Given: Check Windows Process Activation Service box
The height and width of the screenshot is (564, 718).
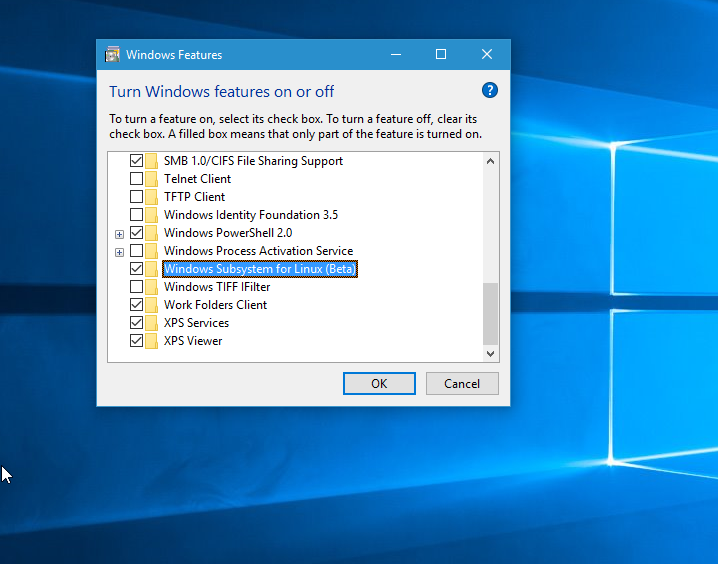Looking at the screenshot, I should (x=136, y=251).
